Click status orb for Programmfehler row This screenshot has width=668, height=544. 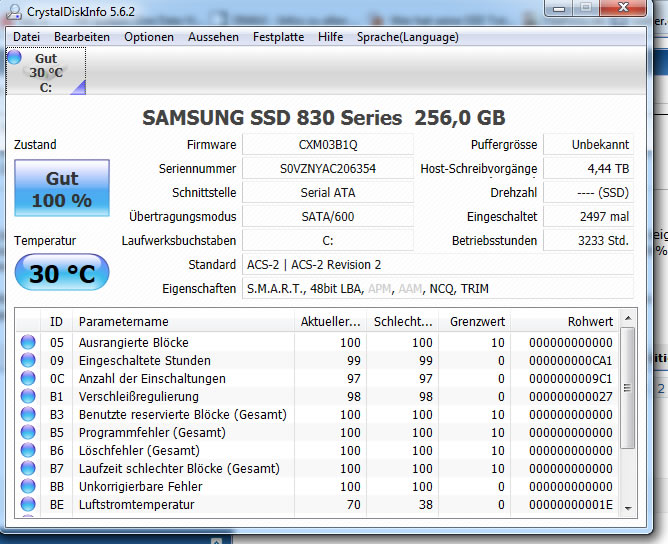pos(28,432)
